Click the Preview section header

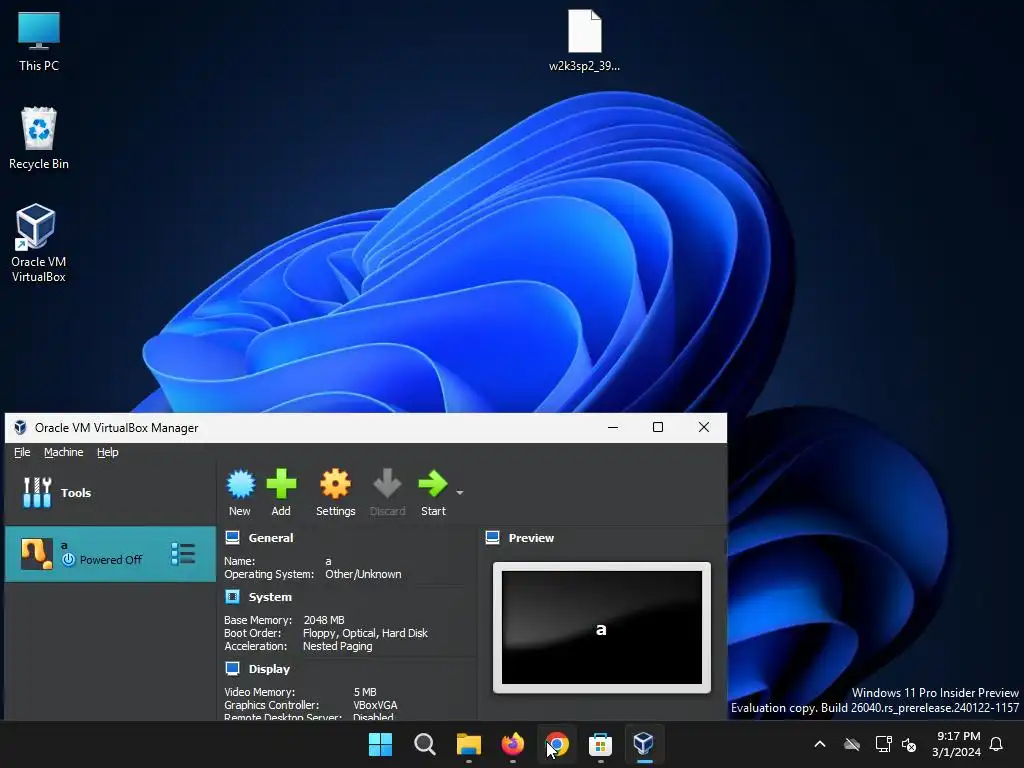531,538
